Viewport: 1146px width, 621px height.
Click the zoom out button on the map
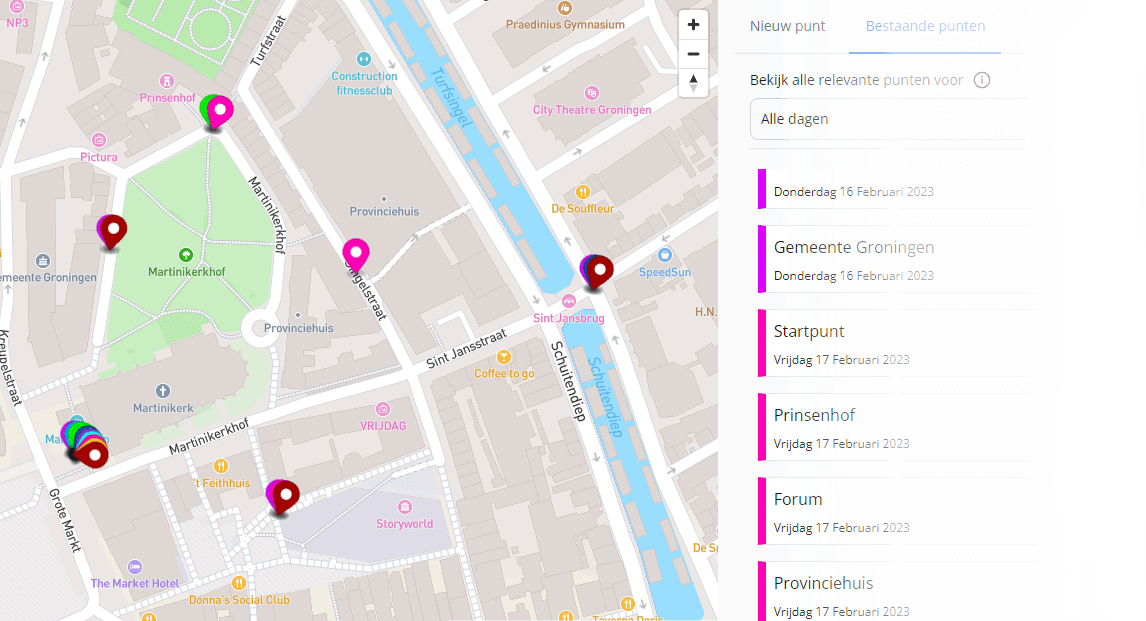693,53
